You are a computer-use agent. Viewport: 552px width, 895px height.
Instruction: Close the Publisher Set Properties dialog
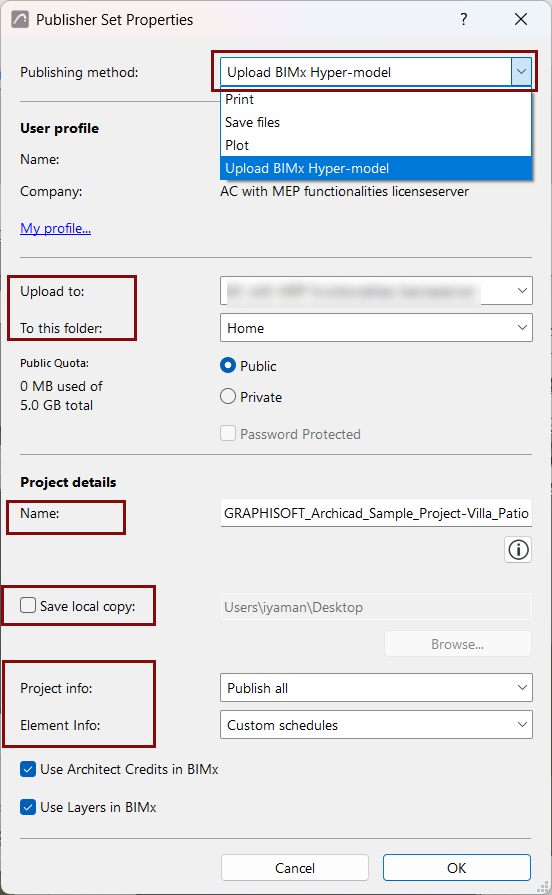tap(521, 19)
